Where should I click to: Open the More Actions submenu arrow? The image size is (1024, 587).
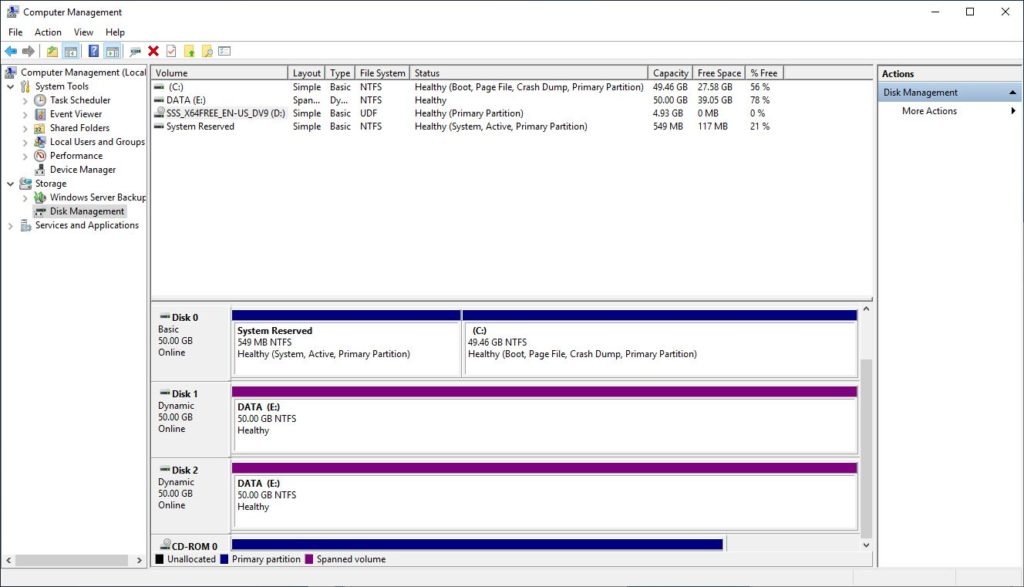pos(1013,111)
